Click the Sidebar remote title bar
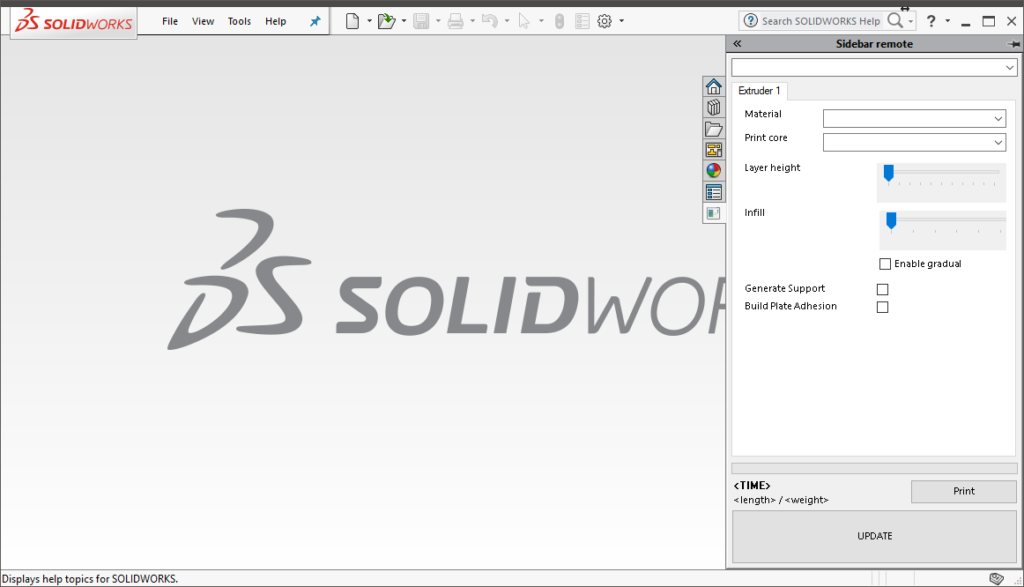 click(x=874, y=44)
